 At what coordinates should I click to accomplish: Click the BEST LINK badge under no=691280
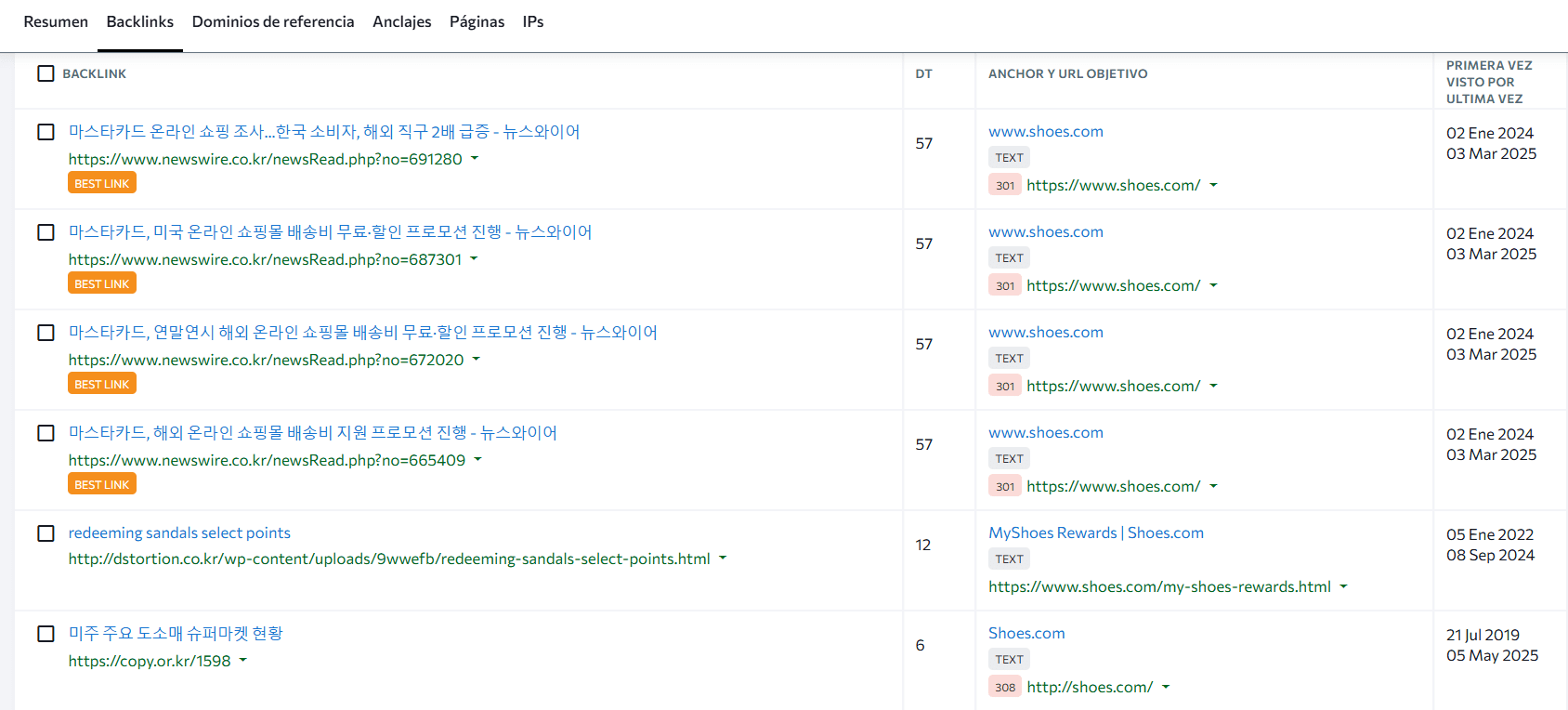pyautogui.click(x=102, y=183)
